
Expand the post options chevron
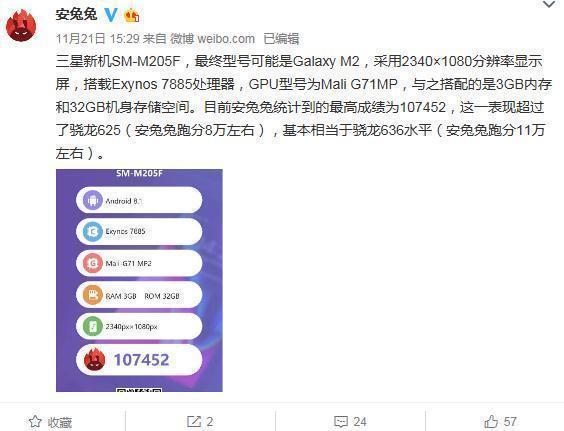(549, 4)
